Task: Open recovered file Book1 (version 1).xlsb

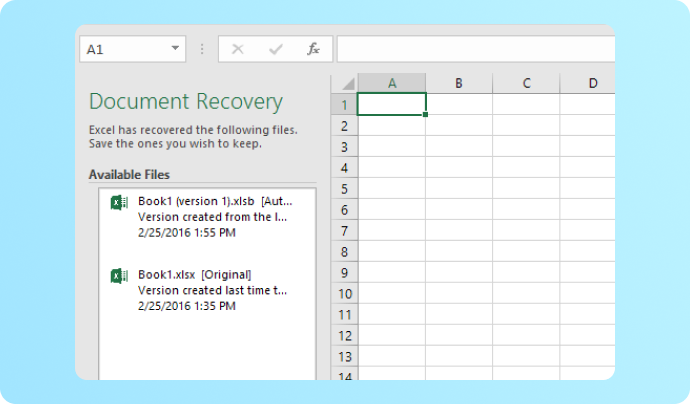Action: tap(207, 217)
